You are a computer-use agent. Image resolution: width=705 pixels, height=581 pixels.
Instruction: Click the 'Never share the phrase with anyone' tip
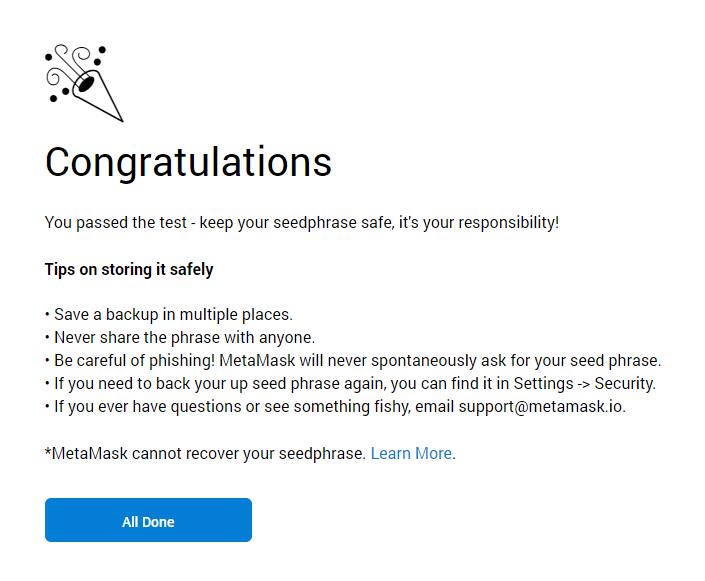[x=184, y=337]
